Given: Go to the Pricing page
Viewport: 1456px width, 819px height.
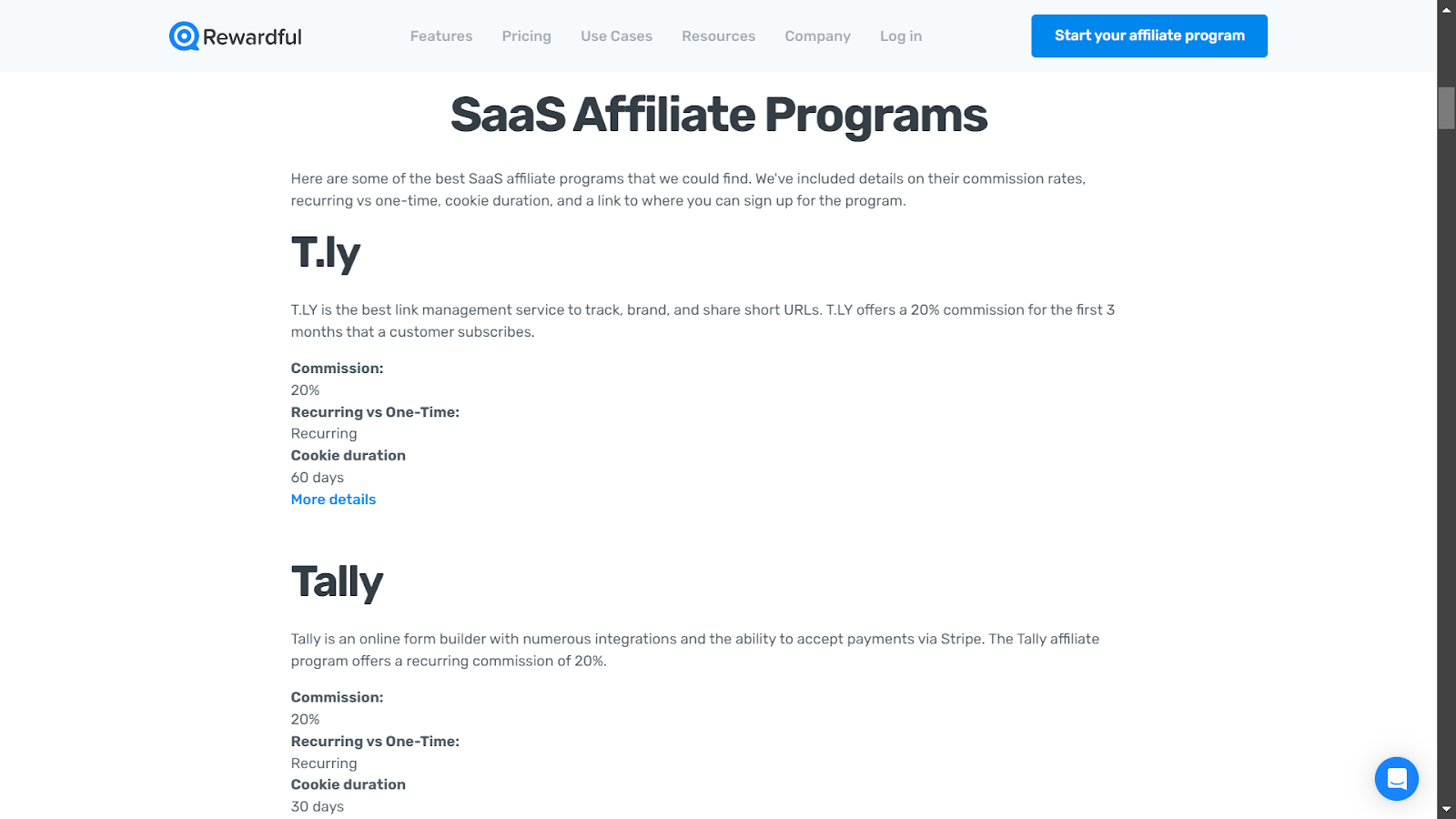Looking at the screenshot, I should (526, 36).
